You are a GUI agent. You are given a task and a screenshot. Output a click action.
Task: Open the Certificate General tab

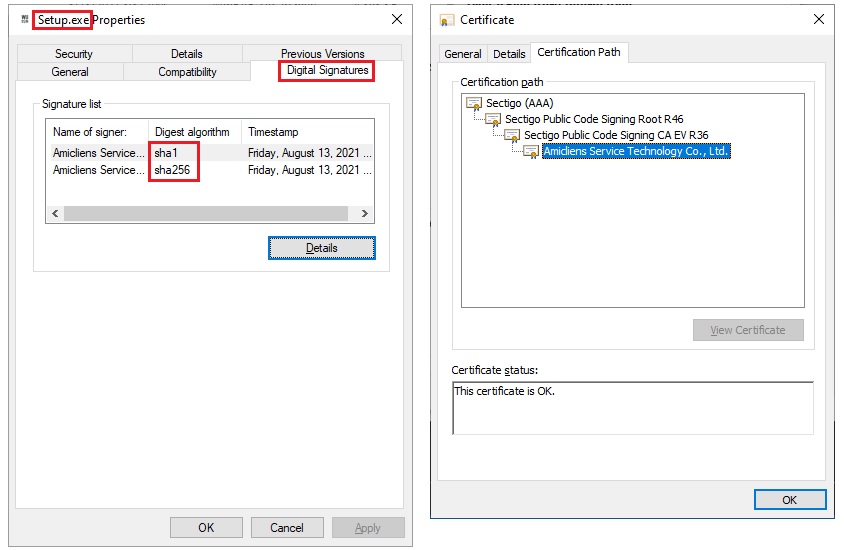click(x=463, y=54)
